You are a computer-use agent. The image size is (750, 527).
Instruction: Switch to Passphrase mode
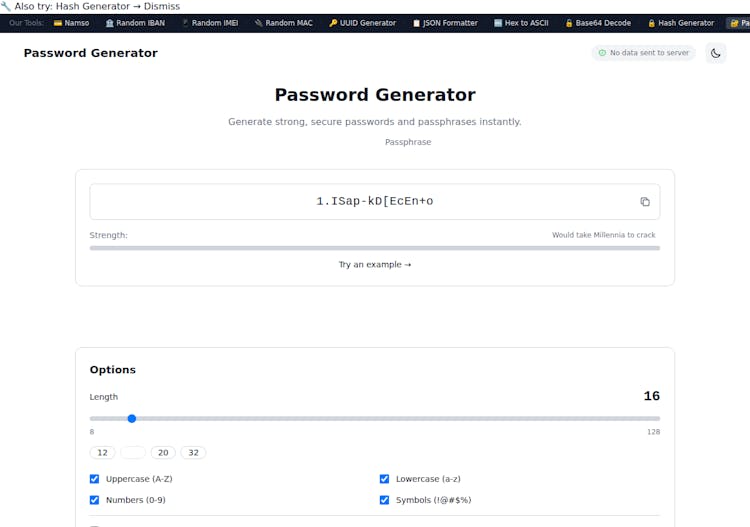click(x=408, y=142)
